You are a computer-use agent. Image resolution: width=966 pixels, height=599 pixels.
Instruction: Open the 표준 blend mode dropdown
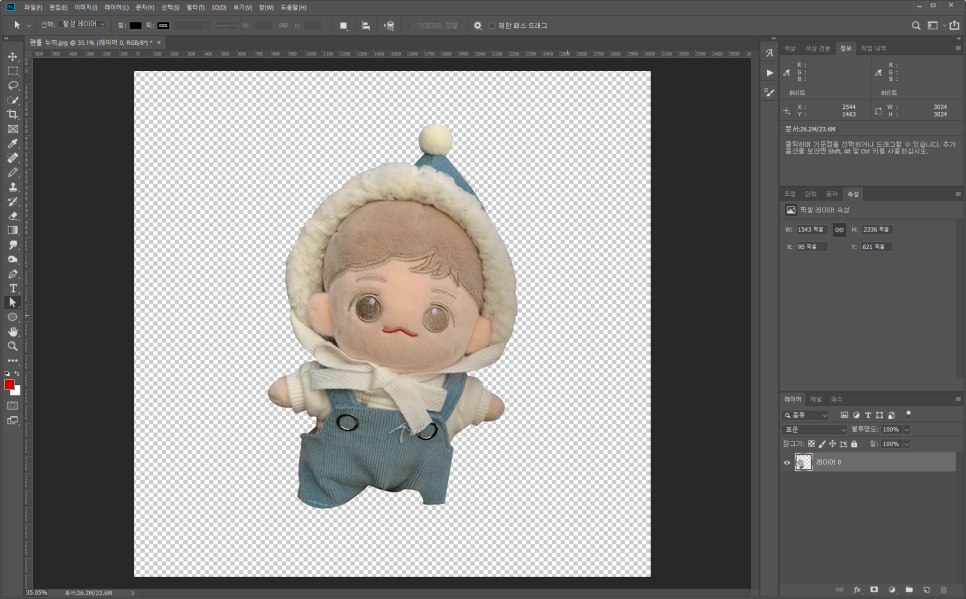click(814, 429)
